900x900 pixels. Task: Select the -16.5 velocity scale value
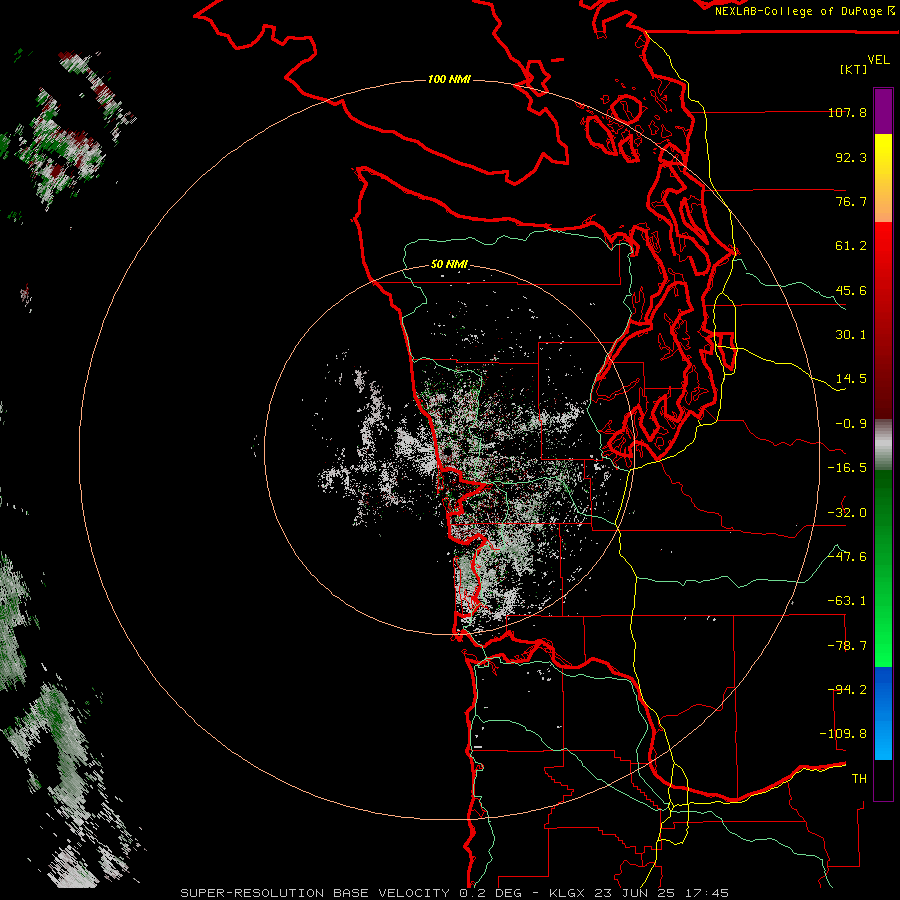click(847, 468)
